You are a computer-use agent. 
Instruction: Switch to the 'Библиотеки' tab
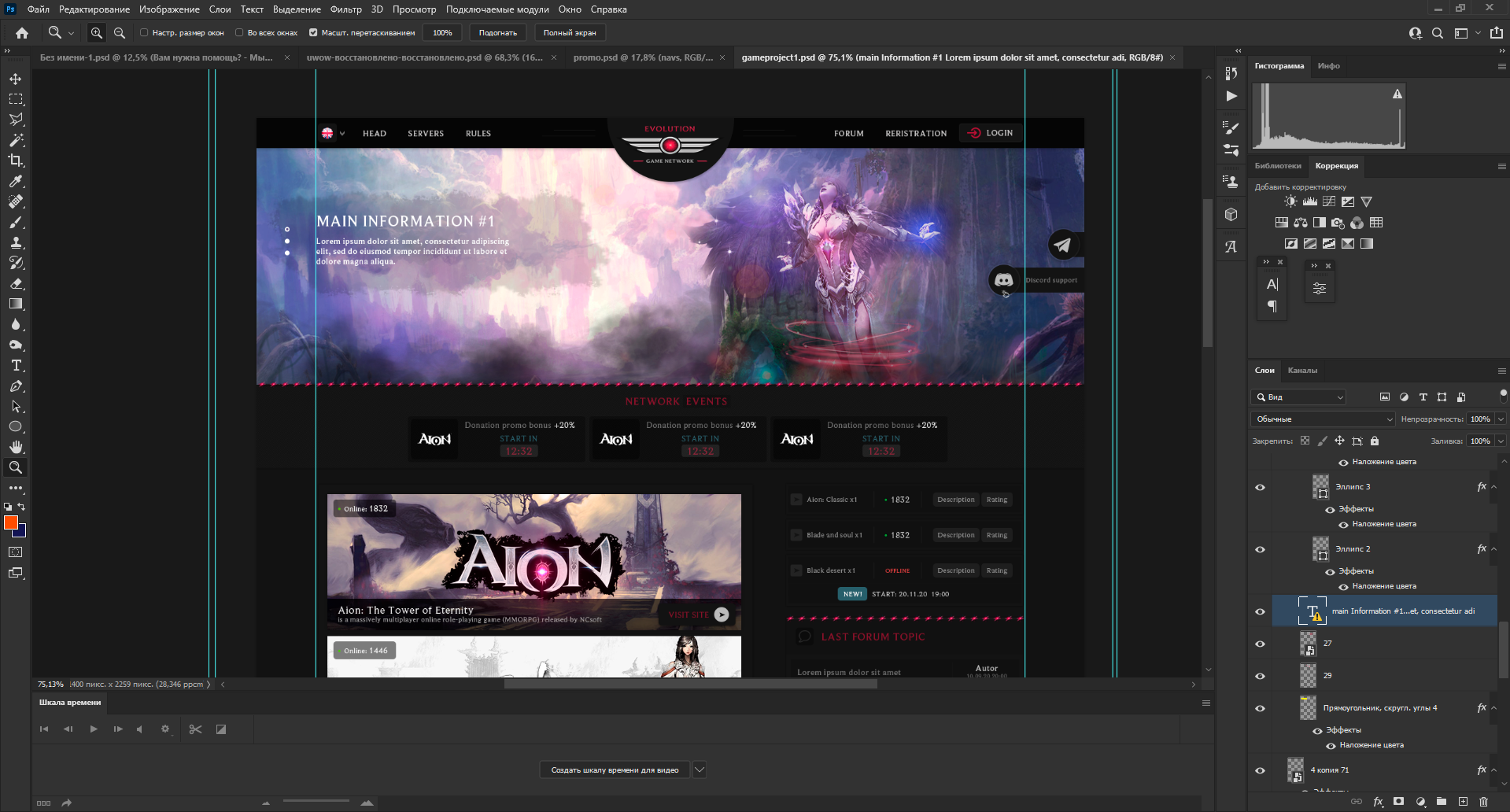click(1278, 166)
